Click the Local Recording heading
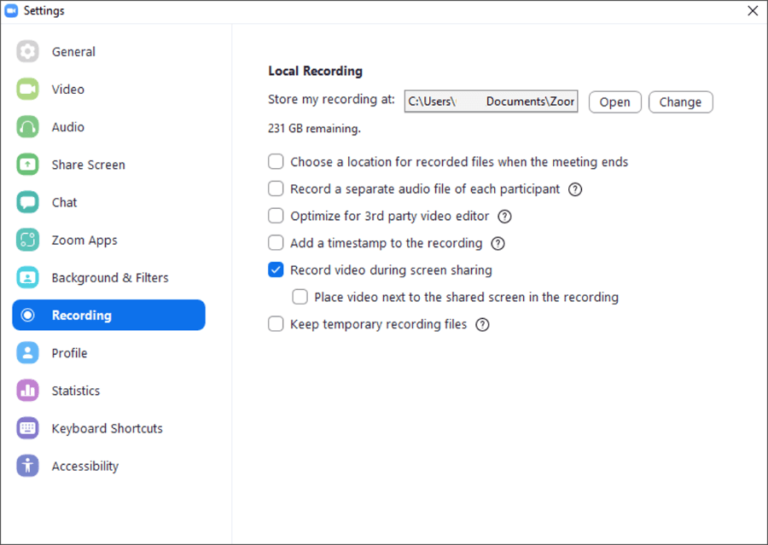Viewport: 768px width, 545px height. tap(315, 71)
